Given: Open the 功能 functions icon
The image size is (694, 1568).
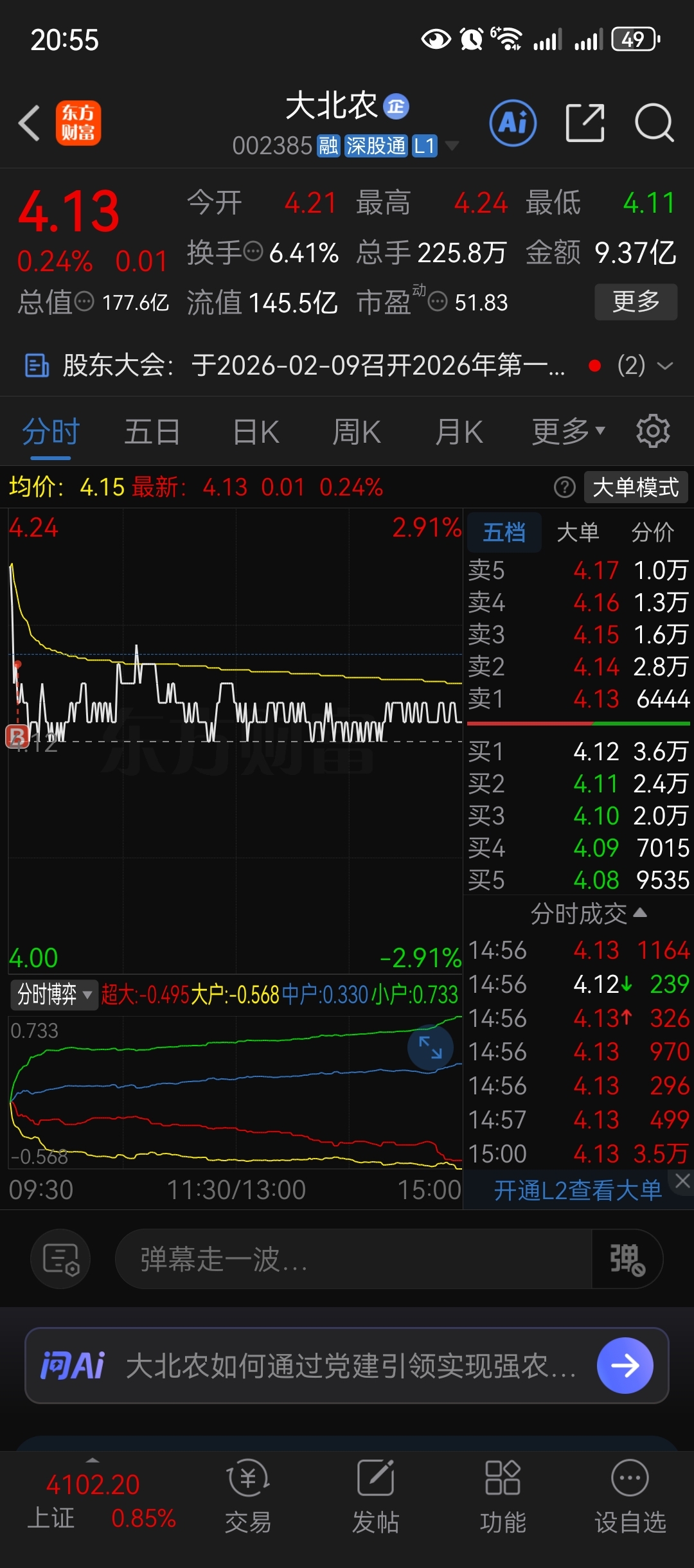Looking at the screenshot, I should point(503,1497).
